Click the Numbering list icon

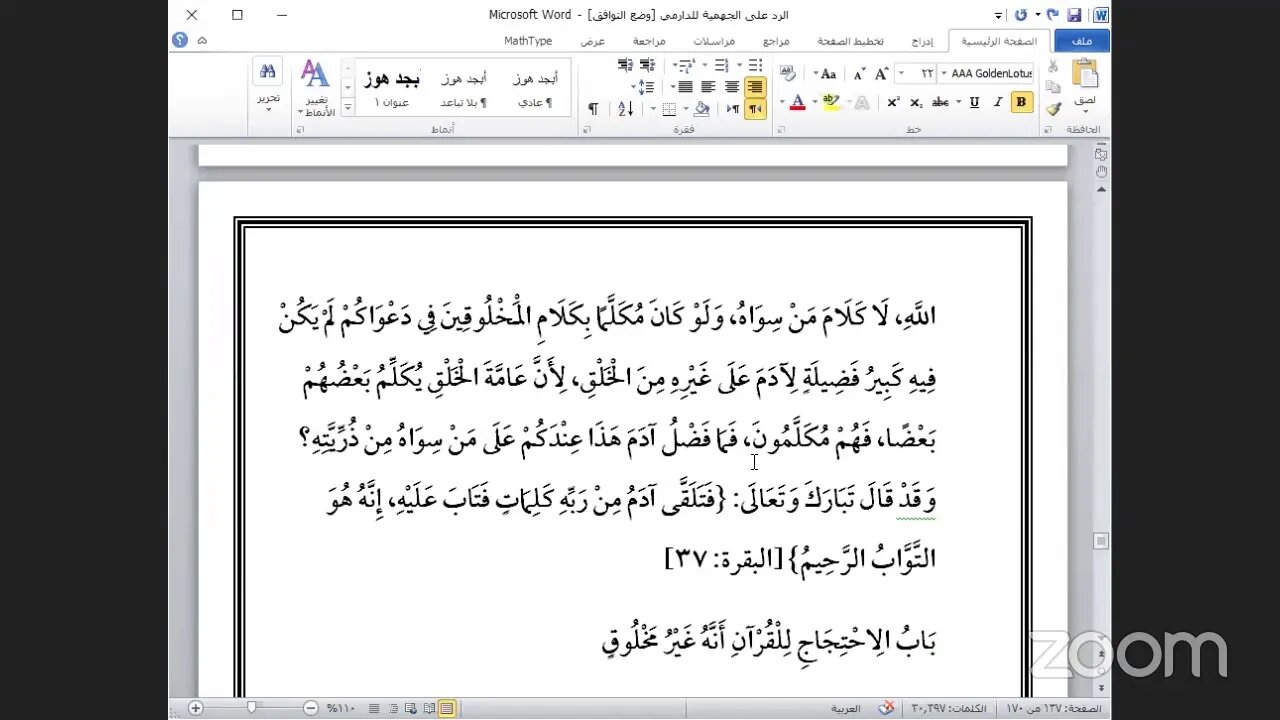[722, 65]
